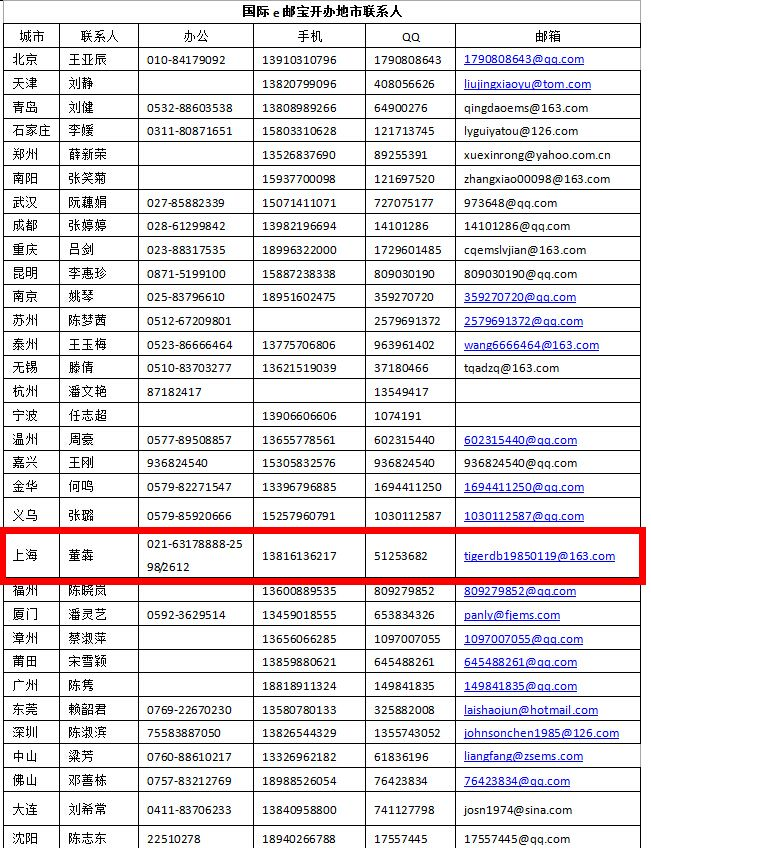Open wang6666464@163.com email link

coord(531,344)
